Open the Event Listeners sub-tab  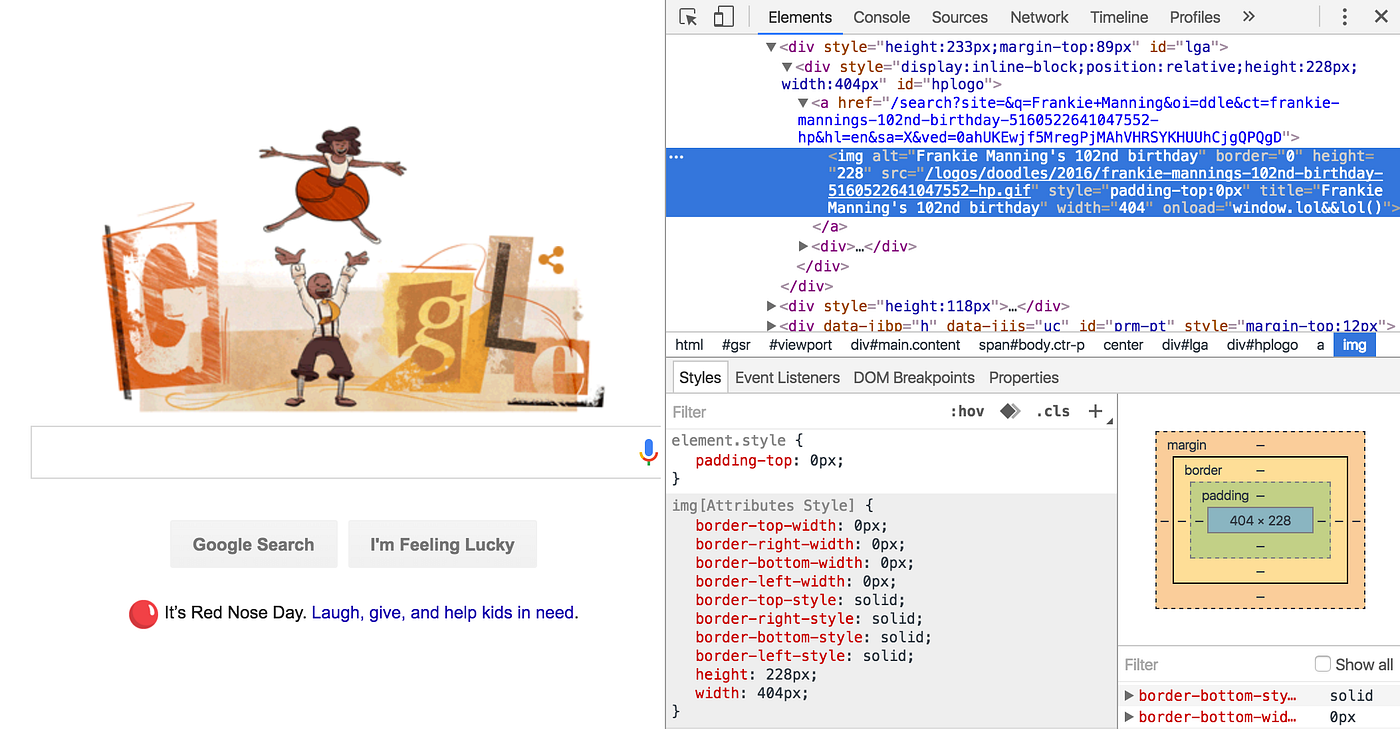coord(787,377)
